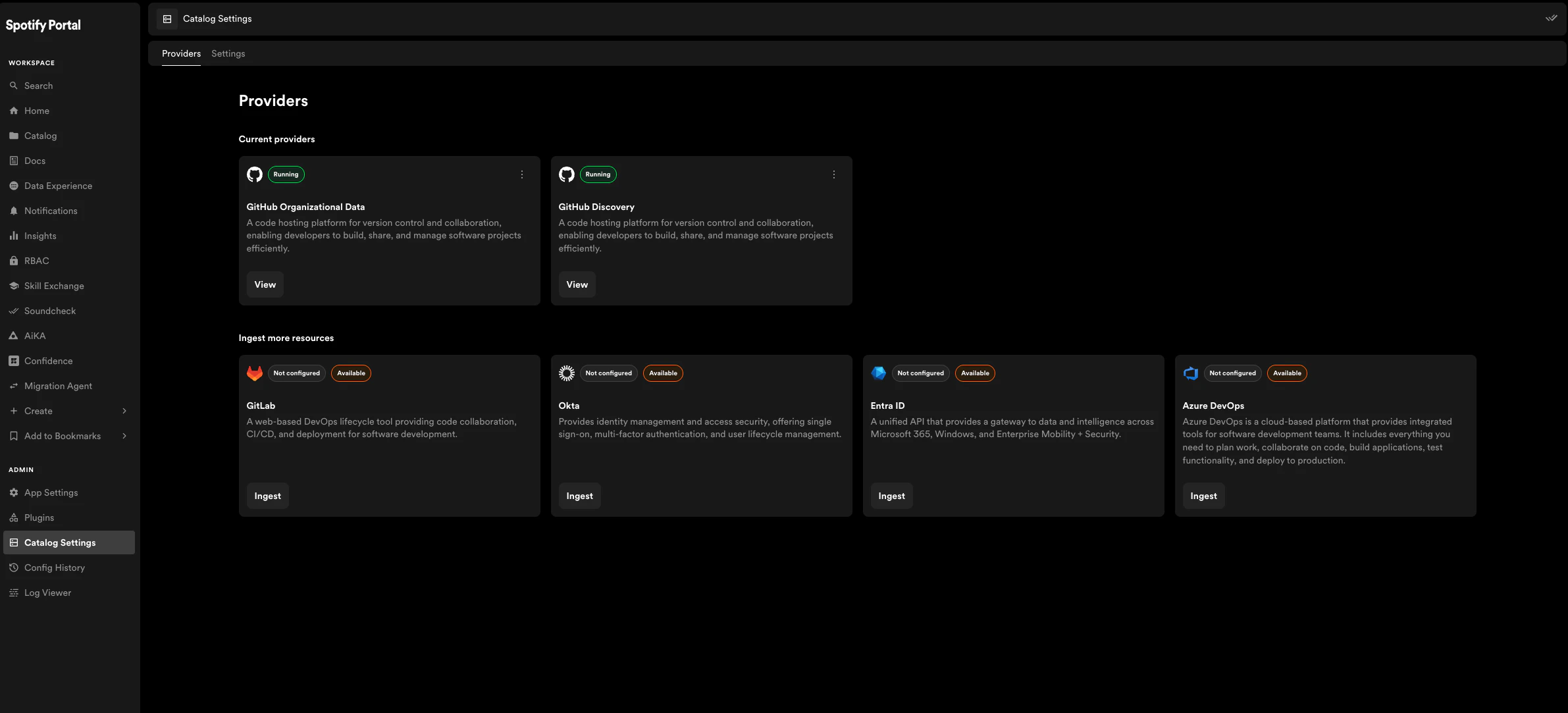Click the 'GitHub Organizational Data' card title
Viewport: 1568px width, 713px height.
click(x=306, y=207)
